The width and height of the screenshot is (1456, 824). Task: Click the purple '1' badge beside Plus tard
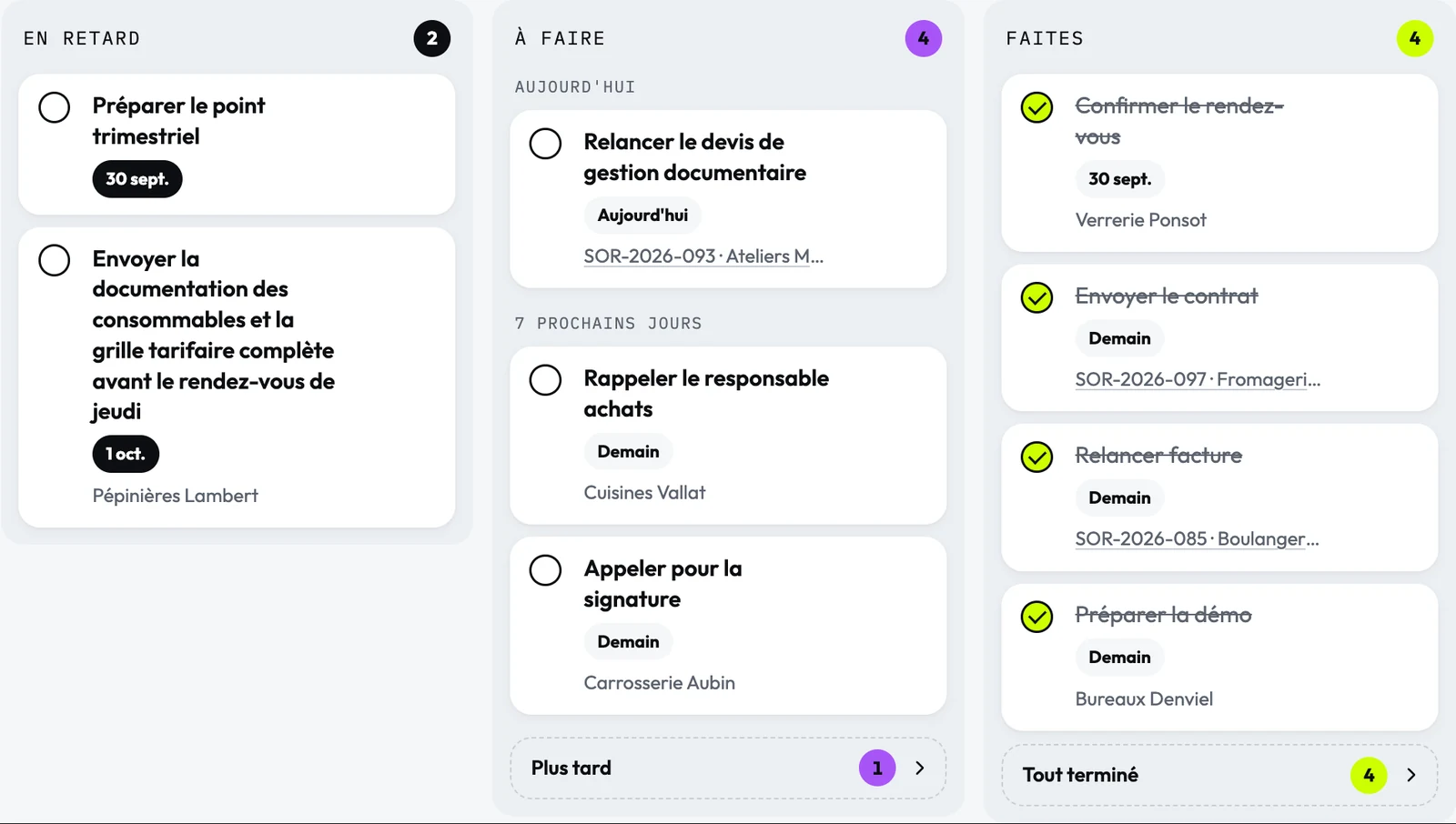click(x=877, y=769)
